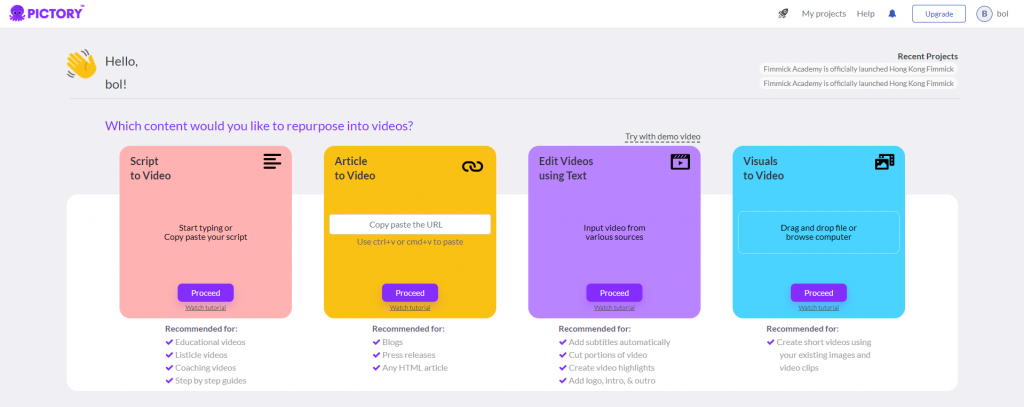Open second recent project Fimmick Academy
The image size is (1024, 407).
pyautogui.click(x=859, y=84)
